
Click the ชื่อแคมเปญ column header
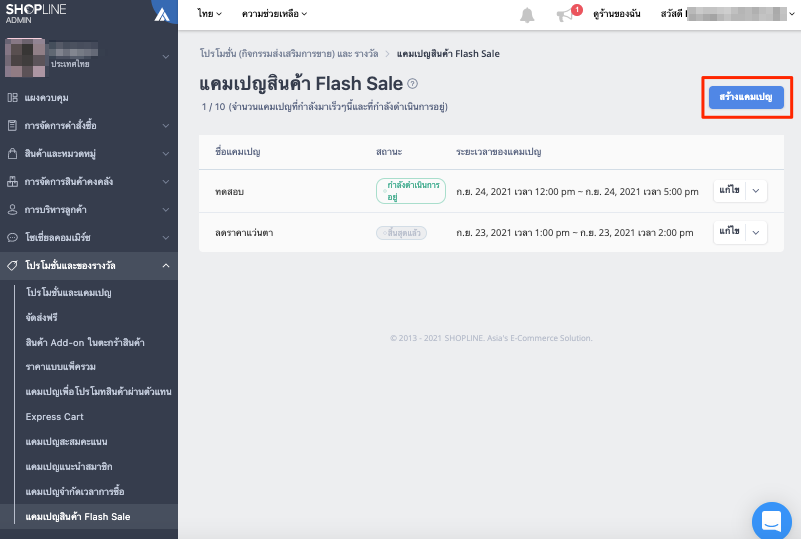(238, 152)
